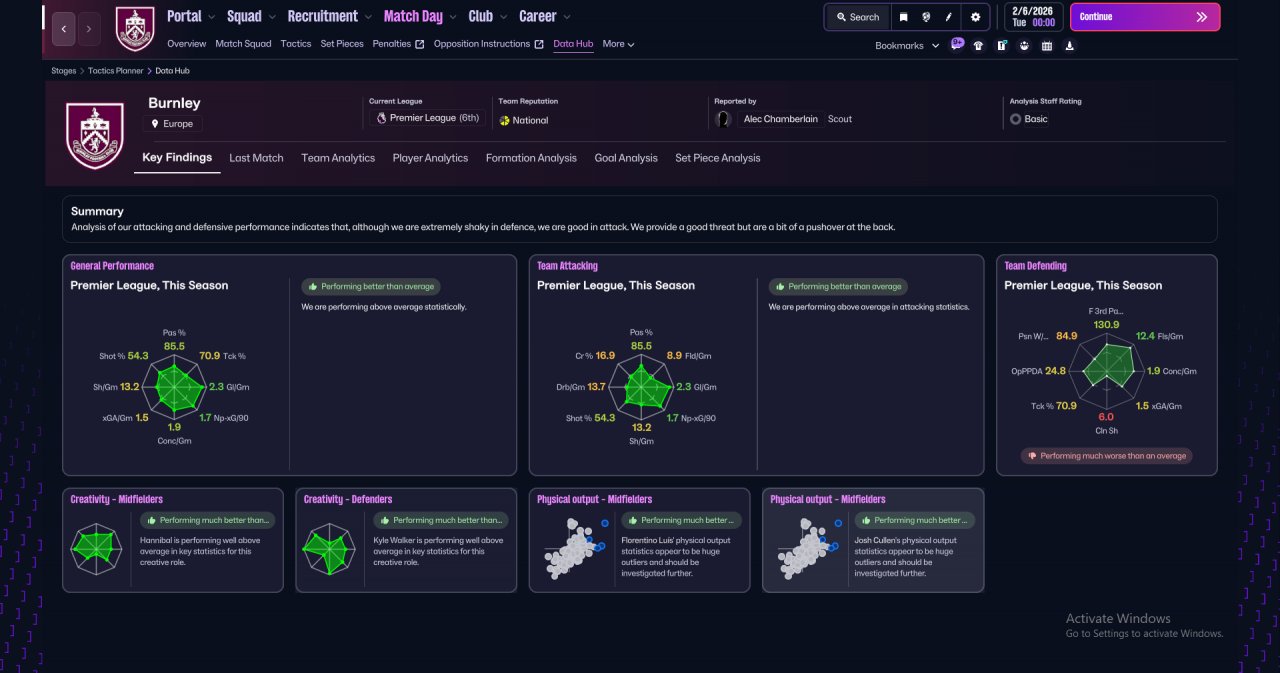The image size is (1280, 673).
Task: Click Alec Chamberlain's portrait icon
Action: [723, 119]
